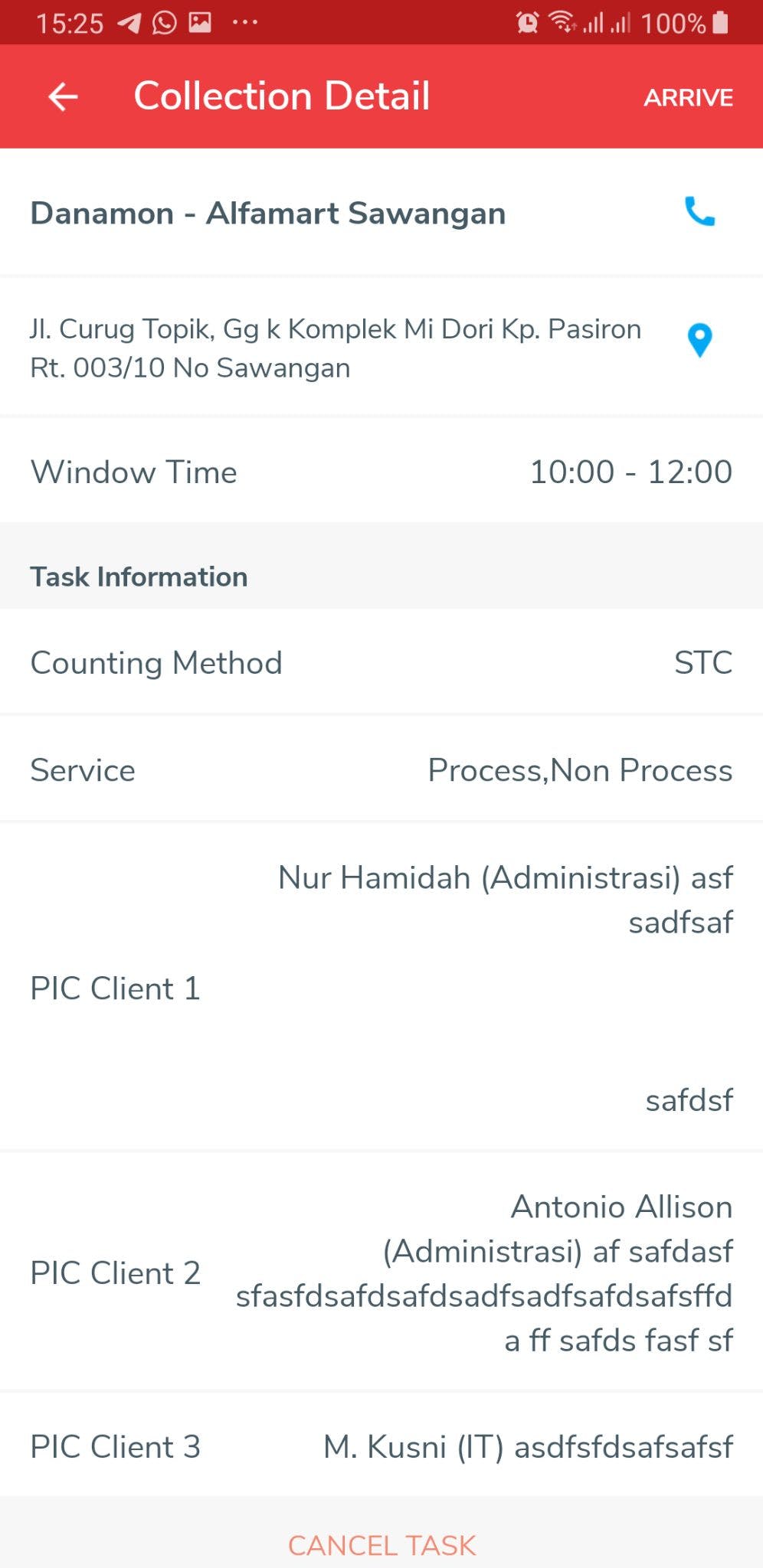Tap the battery indicator icon
The width and height of the screenshot is (763, 1568).
tap(720, 23)
